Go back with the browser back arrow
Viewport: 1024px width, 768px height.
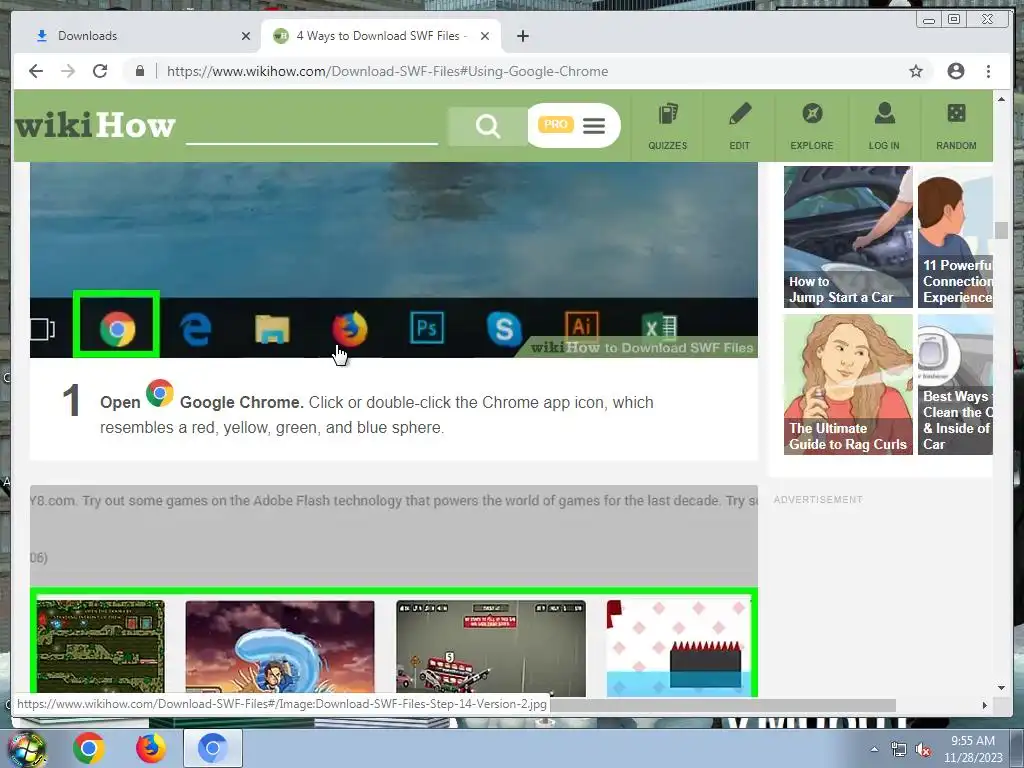pos(36,71)
